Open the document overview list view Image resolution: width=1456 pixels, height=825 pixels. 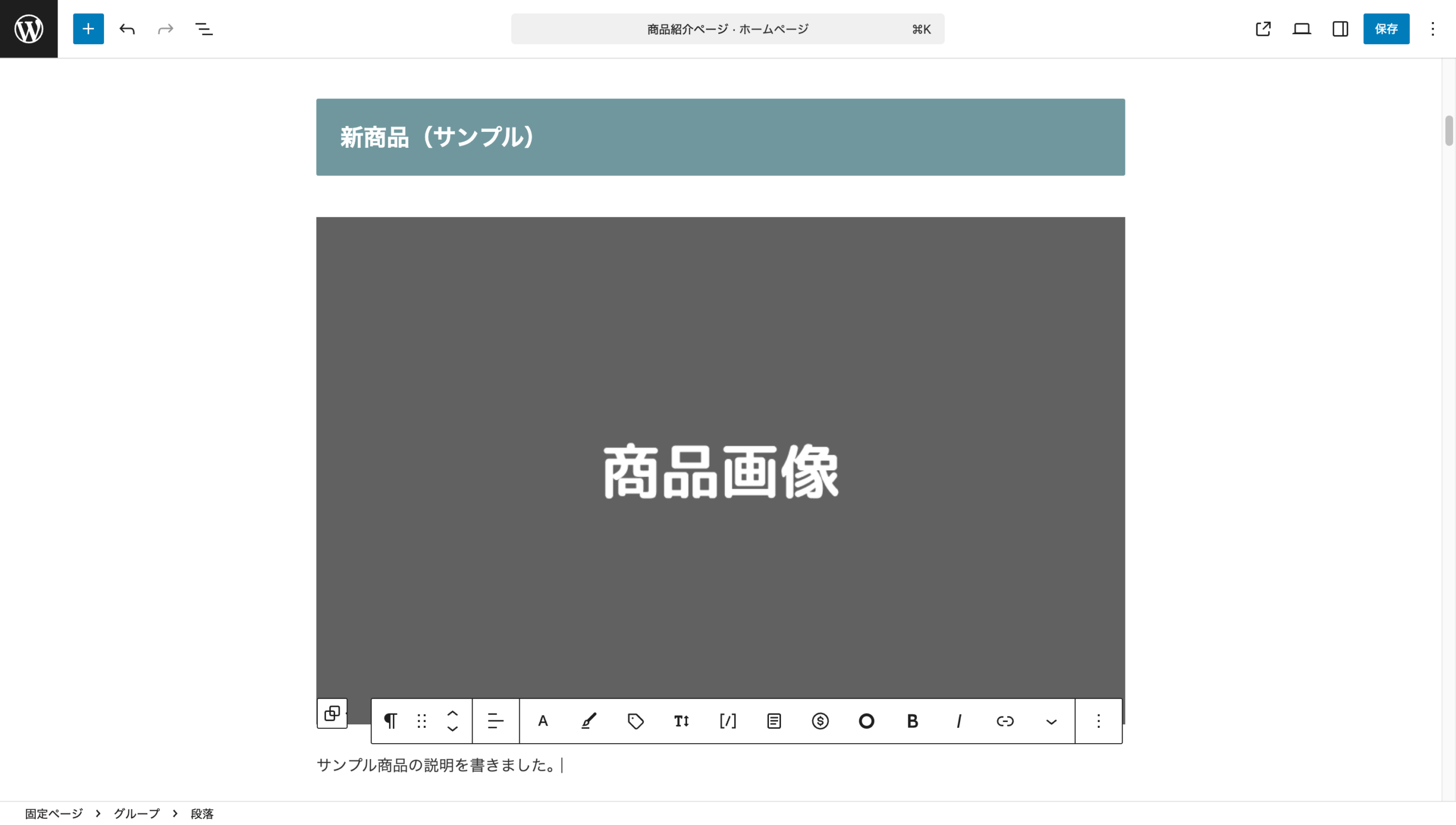click(204, 28)
